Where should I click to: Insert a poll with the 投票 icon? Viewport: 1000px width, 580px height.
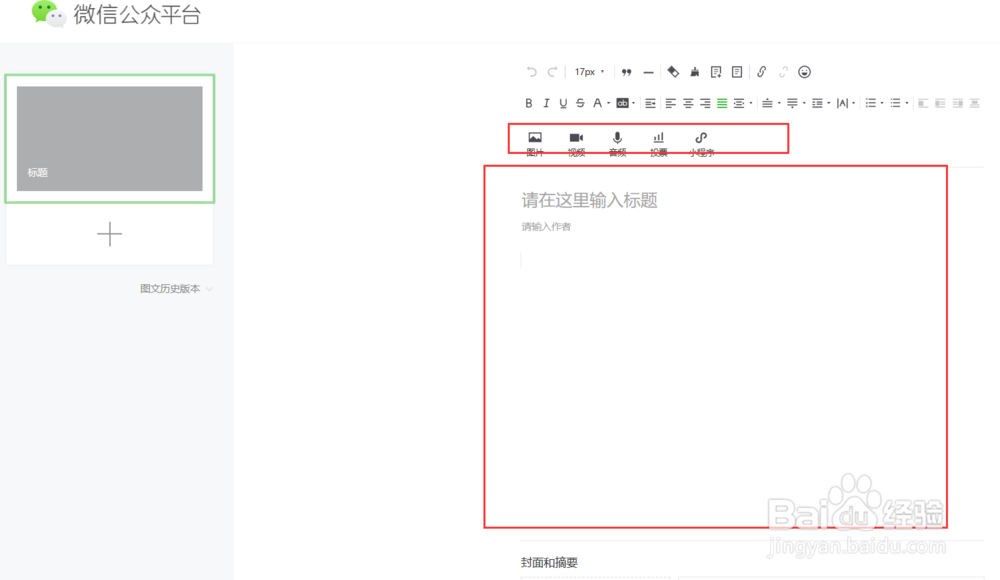657,140
